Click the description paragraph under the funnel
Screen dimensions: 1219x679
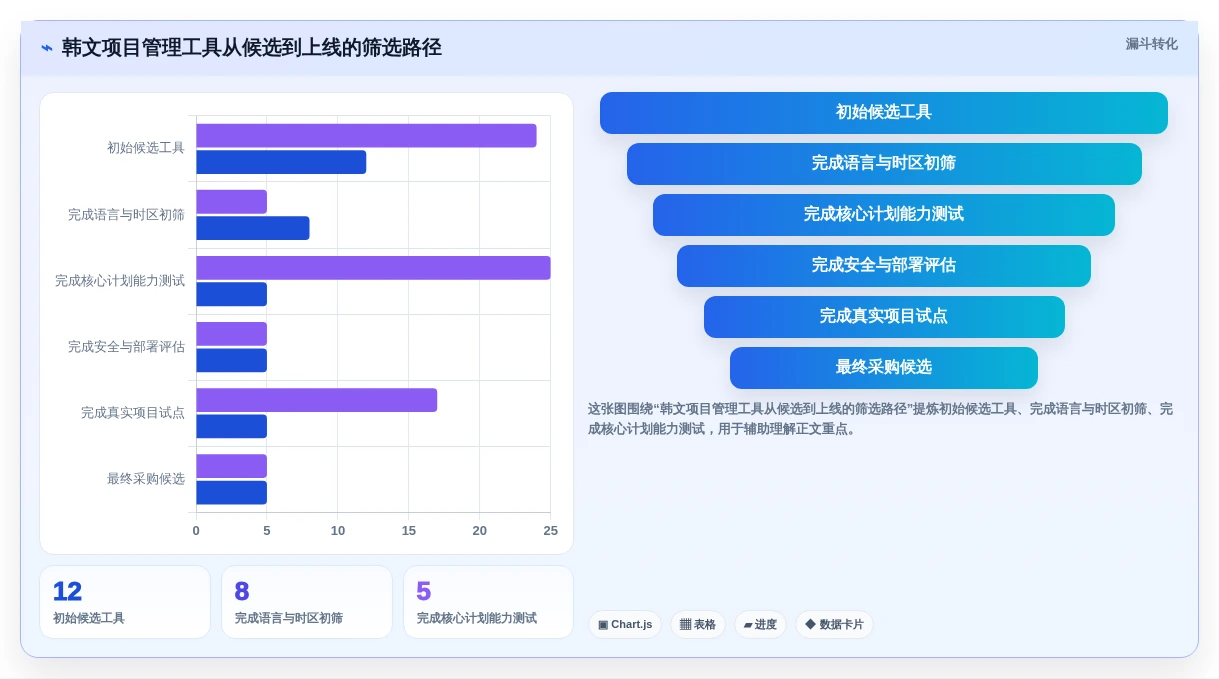coord(883,419)
